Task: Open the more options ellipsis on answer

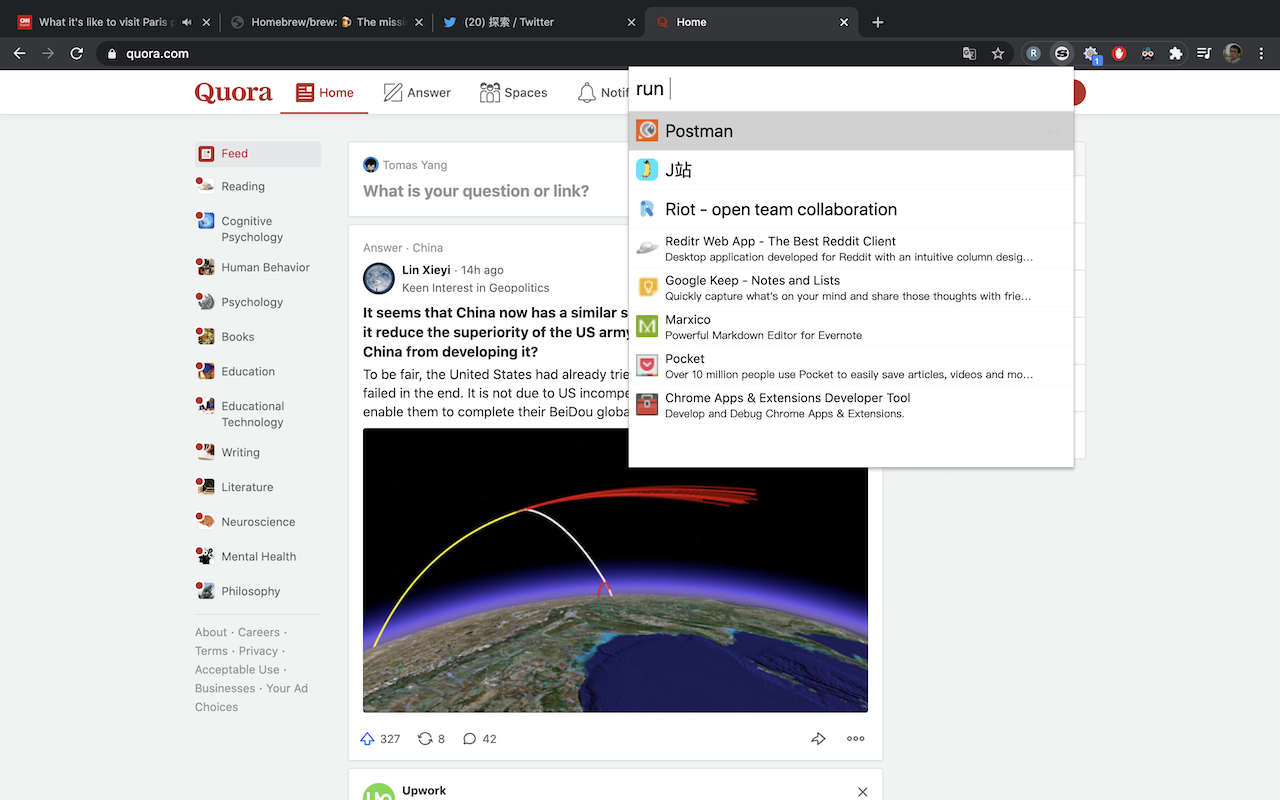Action: click(x=855, y=739)
